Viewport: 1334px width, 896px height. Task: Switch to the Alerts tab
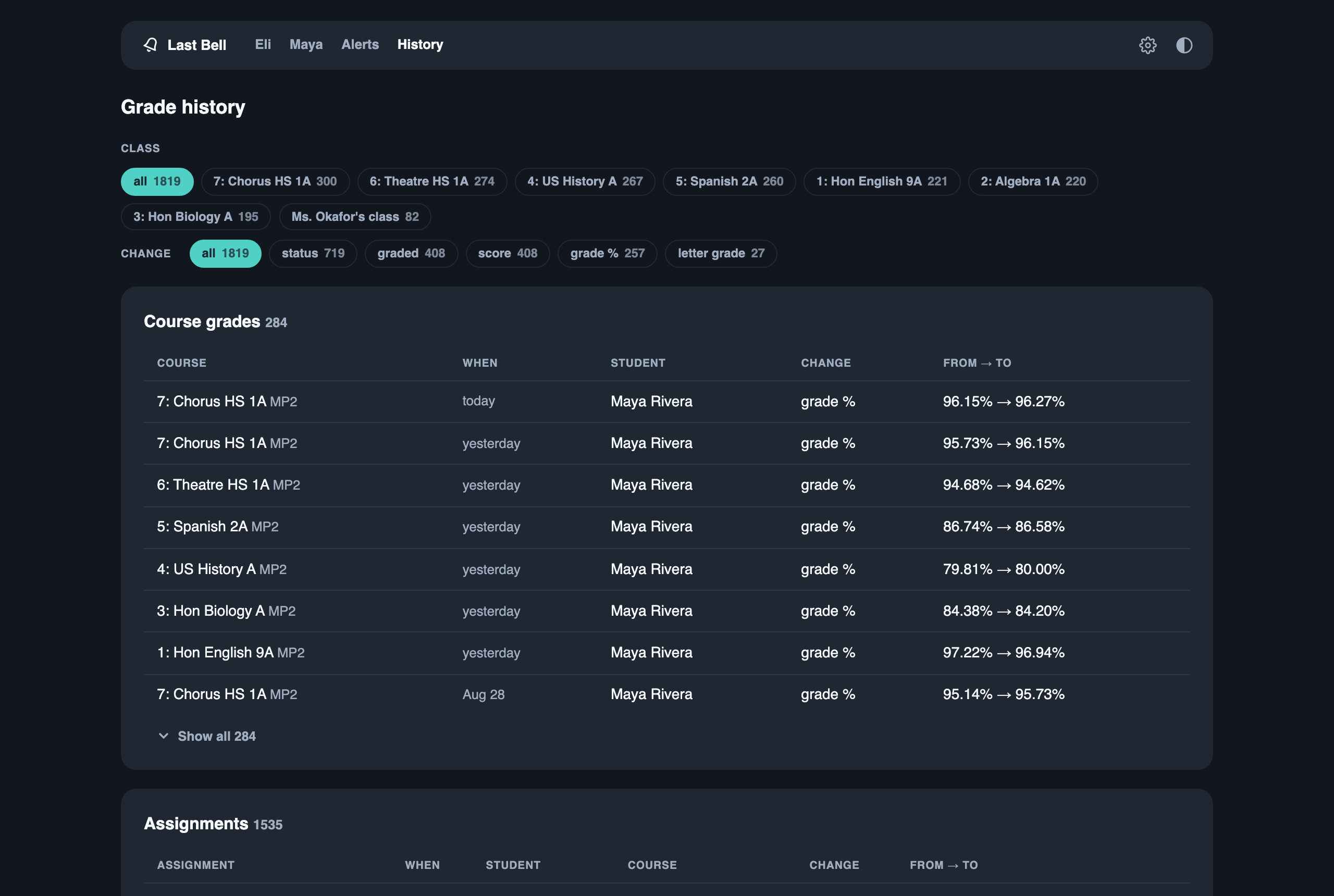[x=360, y=45]
